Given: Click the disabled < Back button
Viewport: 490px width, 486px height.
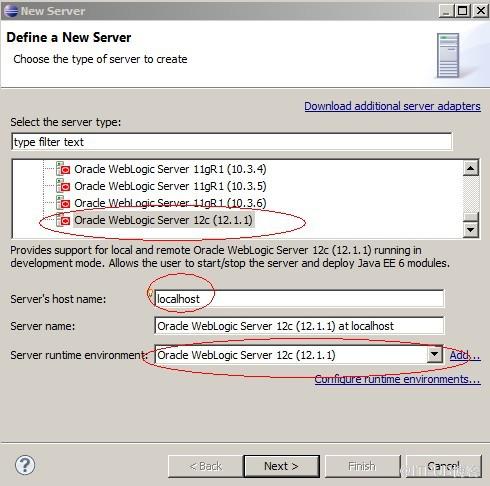Looking at the screenshot, I should pyautogui.click(x=206, y=466).
